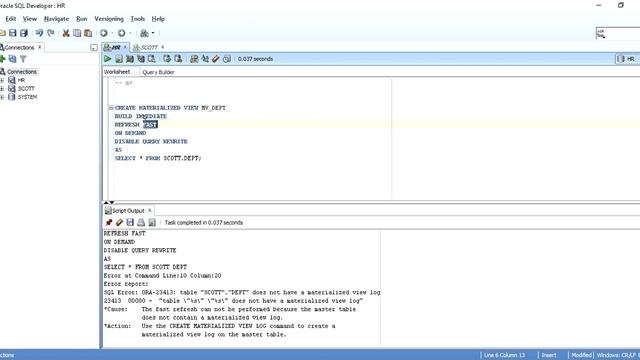This screenshot has height=360, width=640.
Task: Switch to the Worksheet tab
Action: pos(117,72)
